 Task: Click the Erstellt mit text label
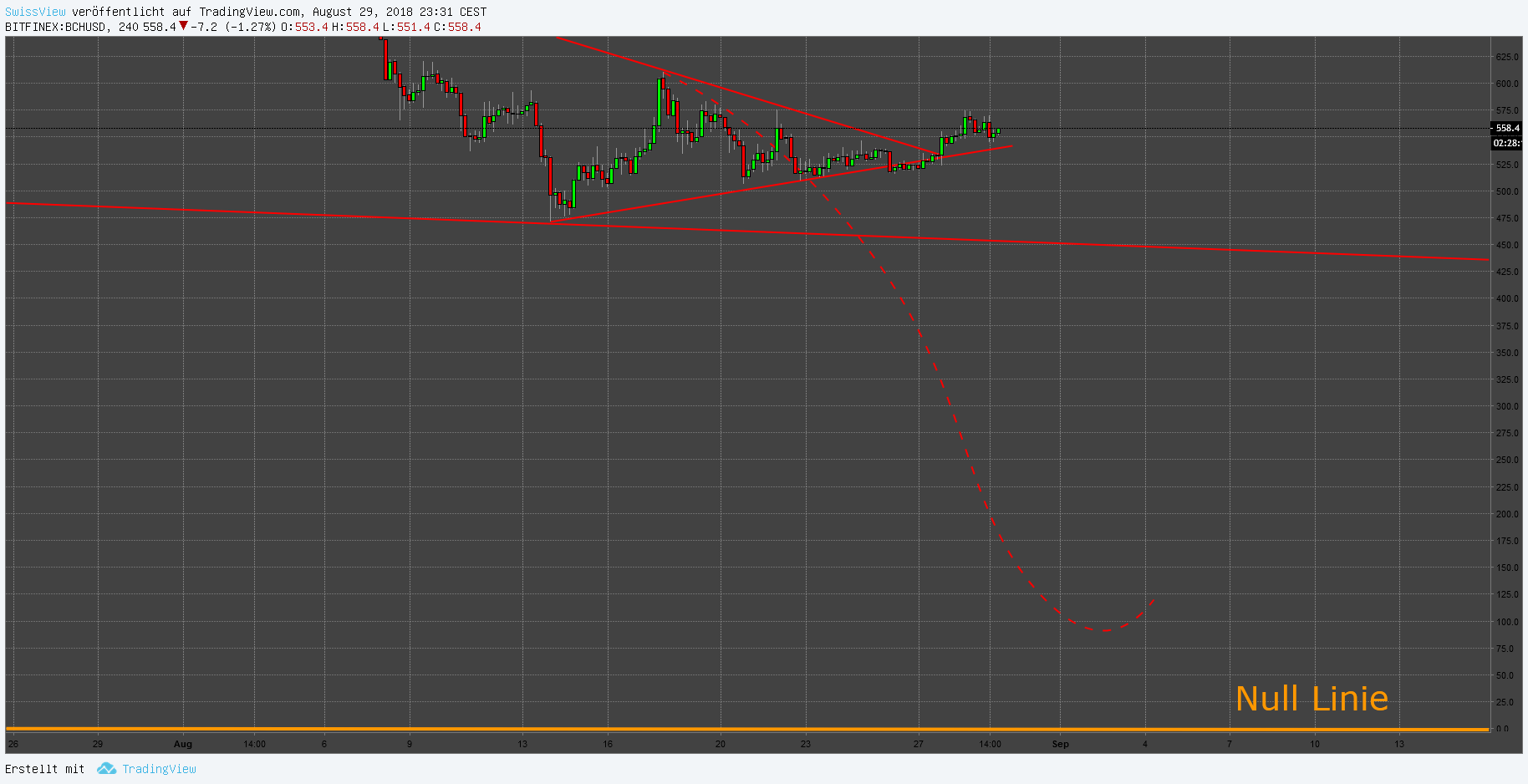tap(46, 768)
